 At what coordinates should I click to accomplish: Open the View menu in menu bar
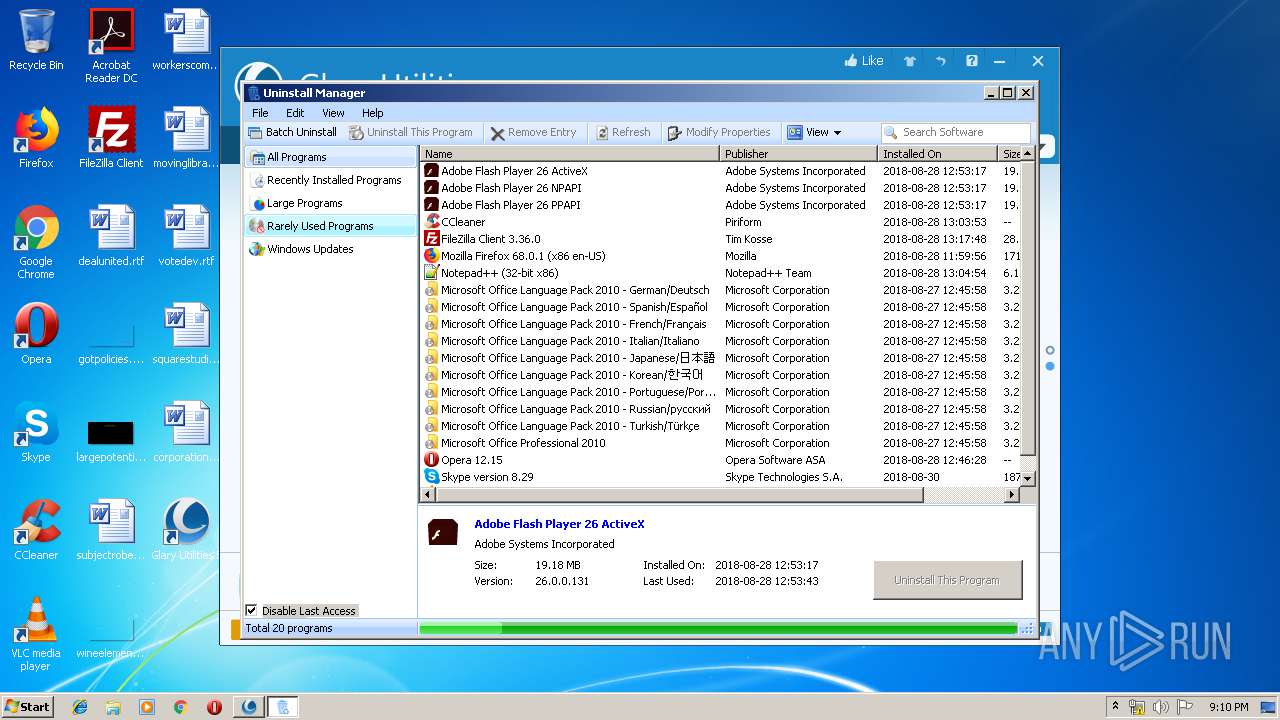click(333, 113)
